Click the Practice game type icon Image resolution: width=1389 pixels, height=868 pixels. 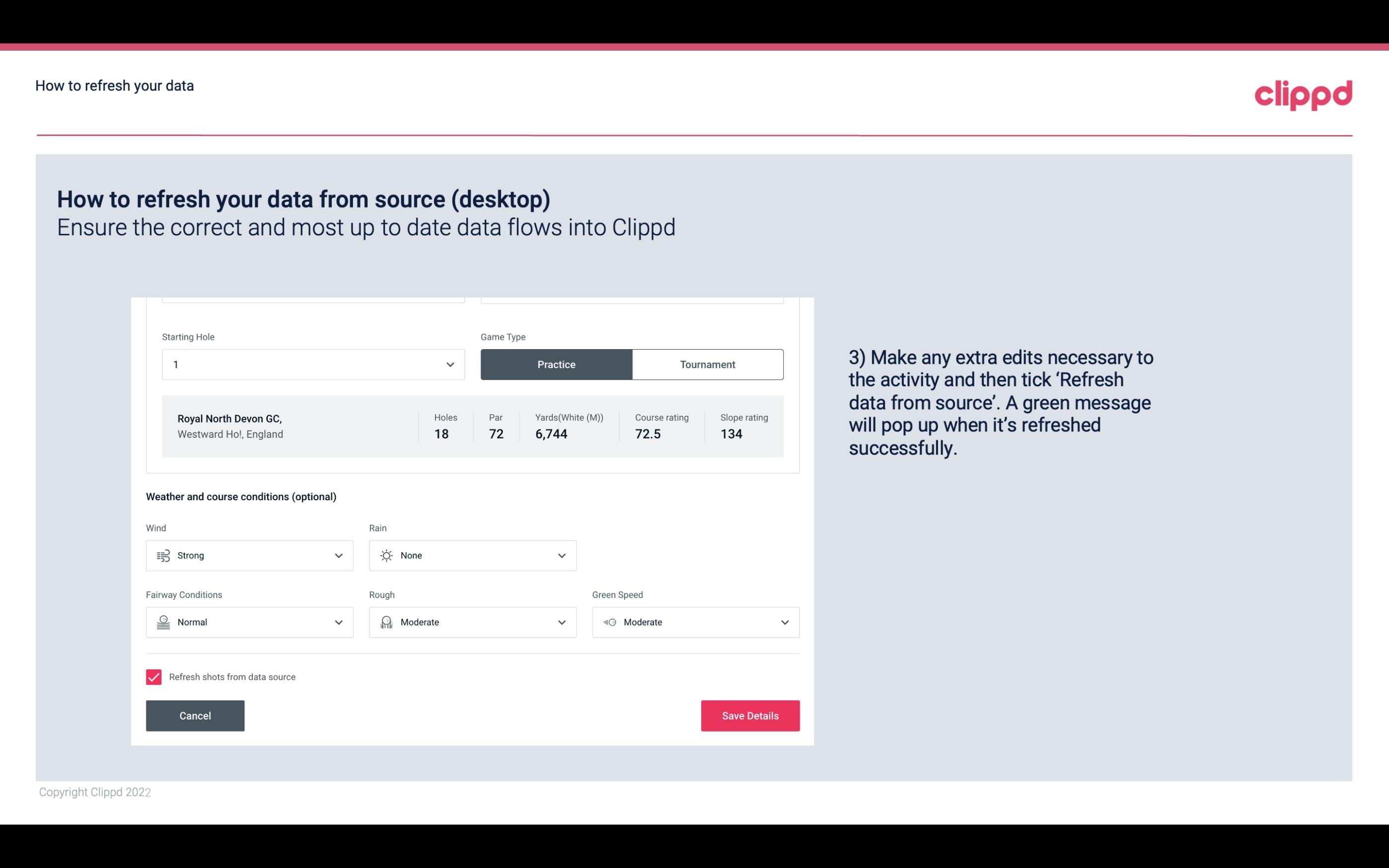click(x=556, y=364)
